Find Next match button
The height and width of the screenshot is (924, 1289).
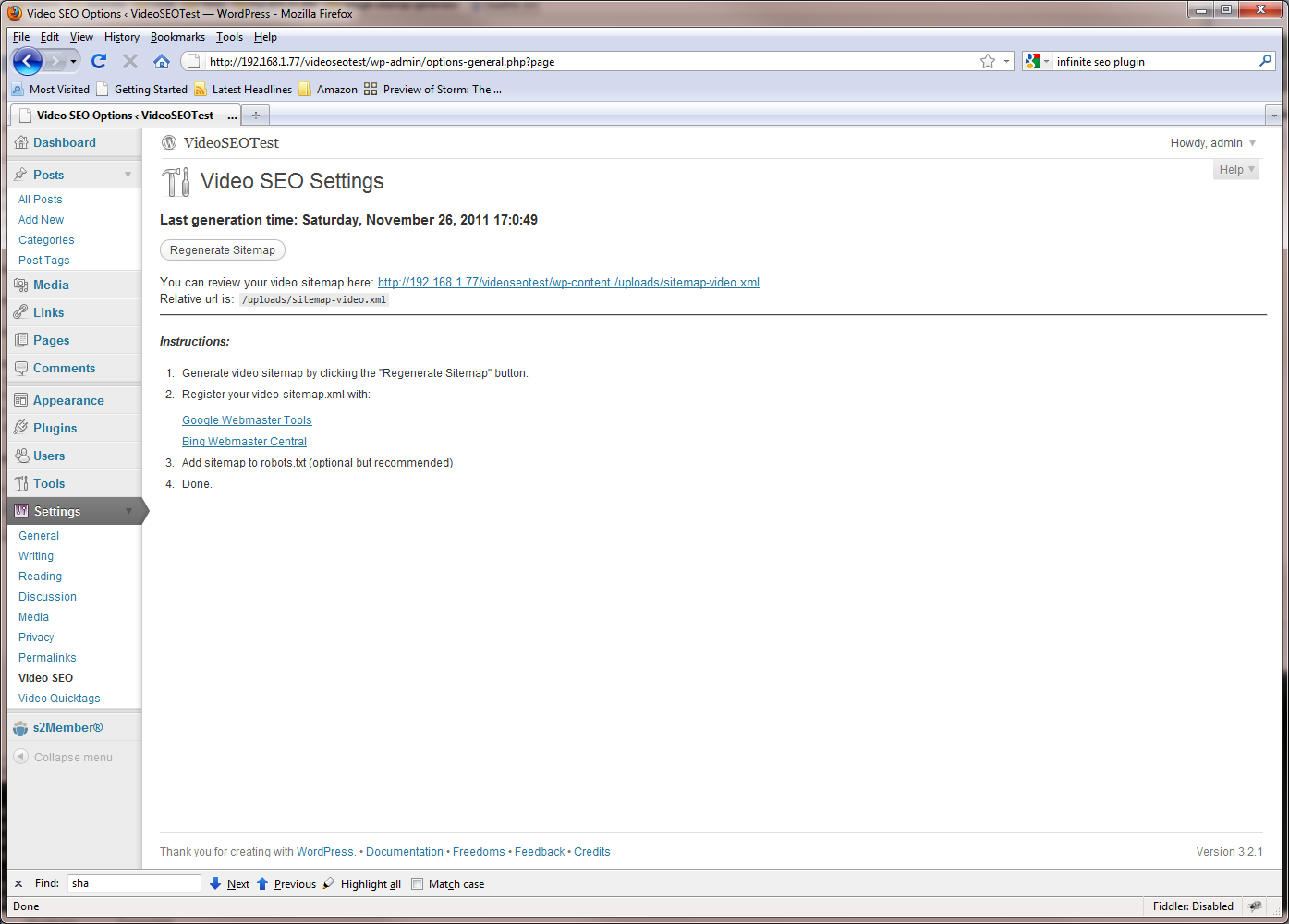click(x=229, y=884)
